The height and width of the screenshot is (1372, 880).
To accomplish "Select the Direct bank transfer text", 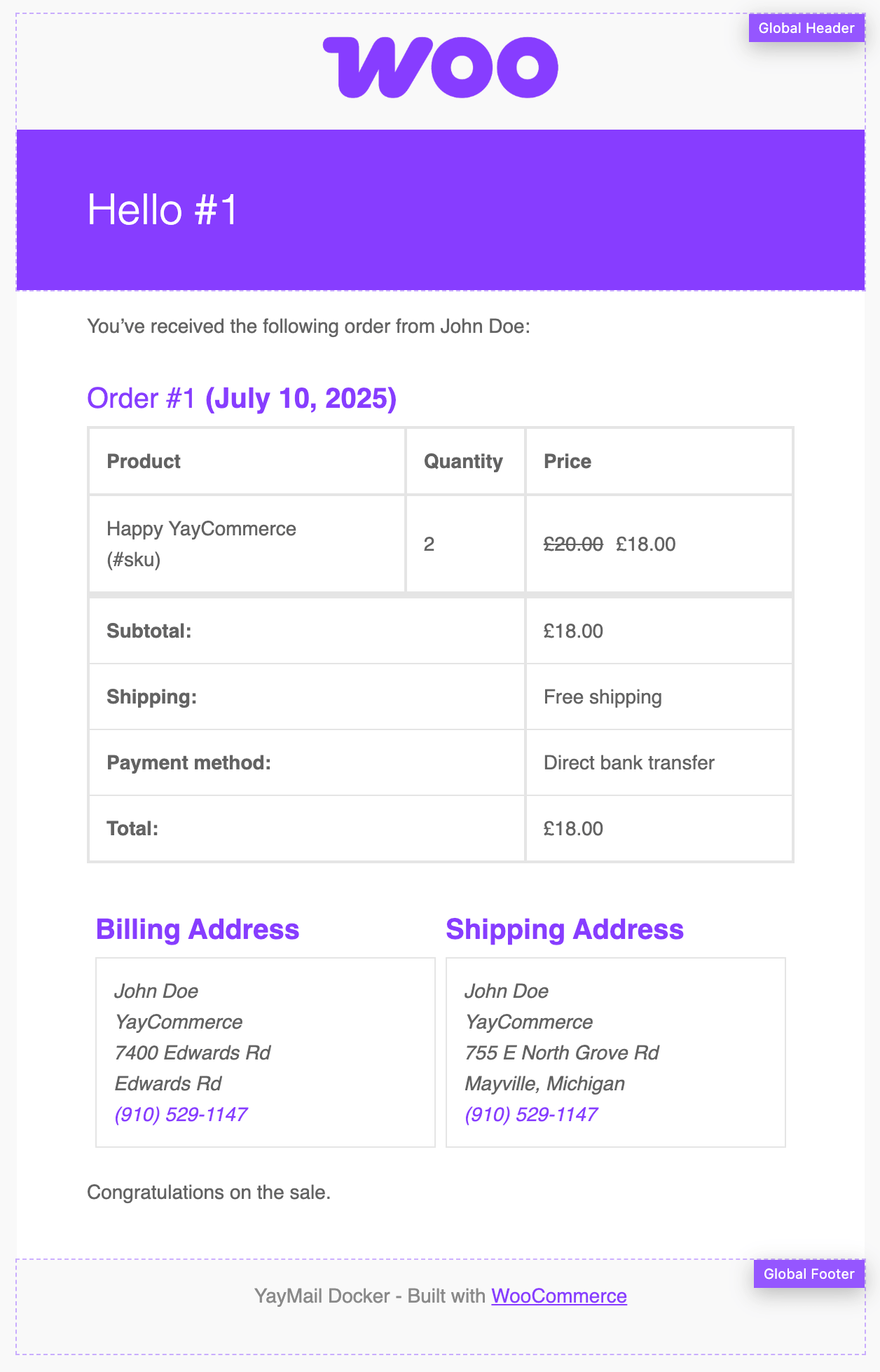I will point(628,763).
